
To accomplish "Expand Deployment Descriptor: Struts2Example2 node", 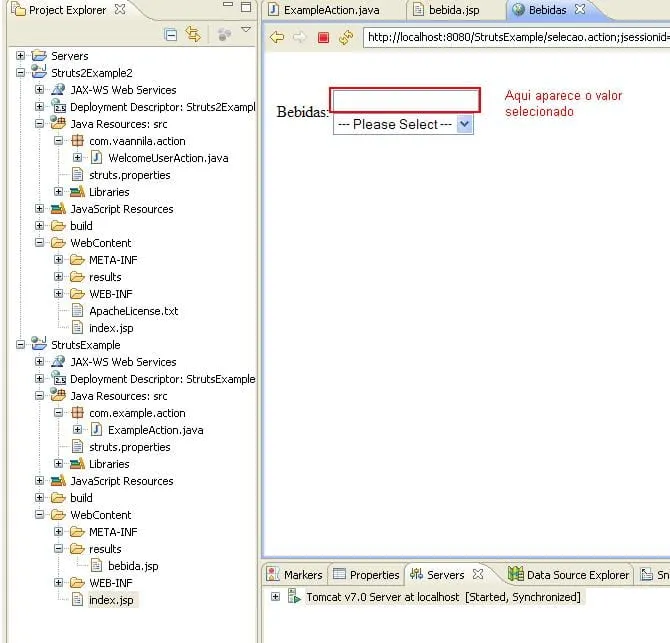I will pos(39,106).
